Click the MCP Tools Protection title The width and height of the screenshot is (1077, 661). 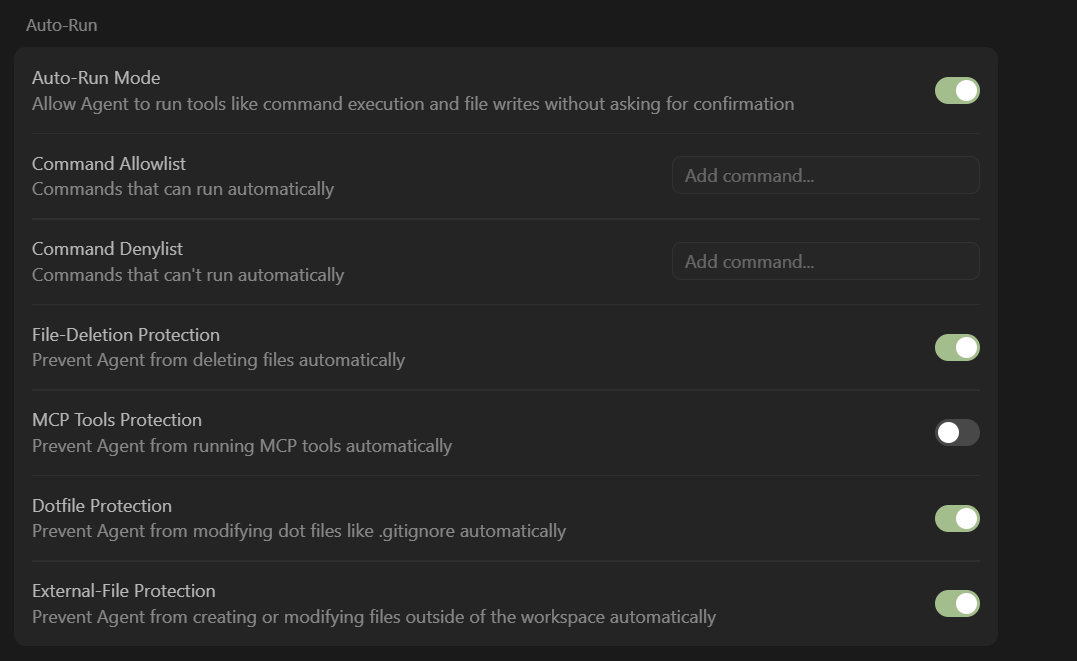tap(117, 420)
